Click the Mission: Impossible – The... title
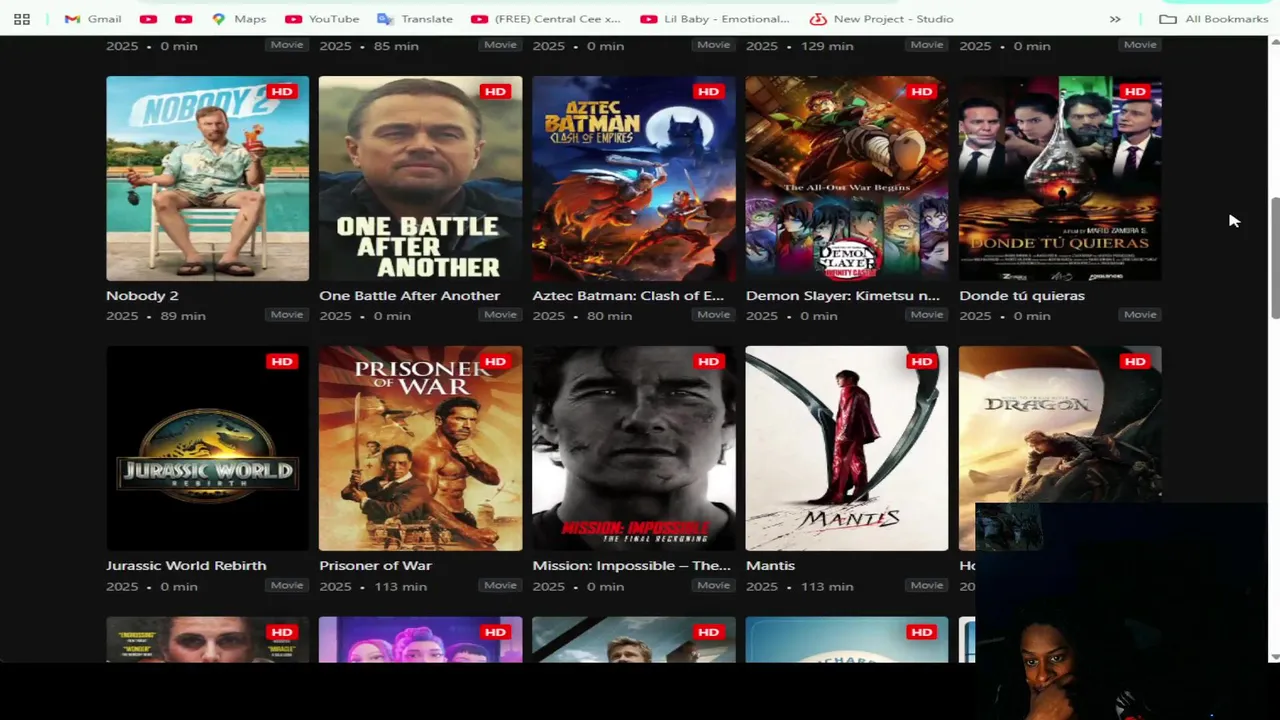1280x720 pixels. [631, 566]
